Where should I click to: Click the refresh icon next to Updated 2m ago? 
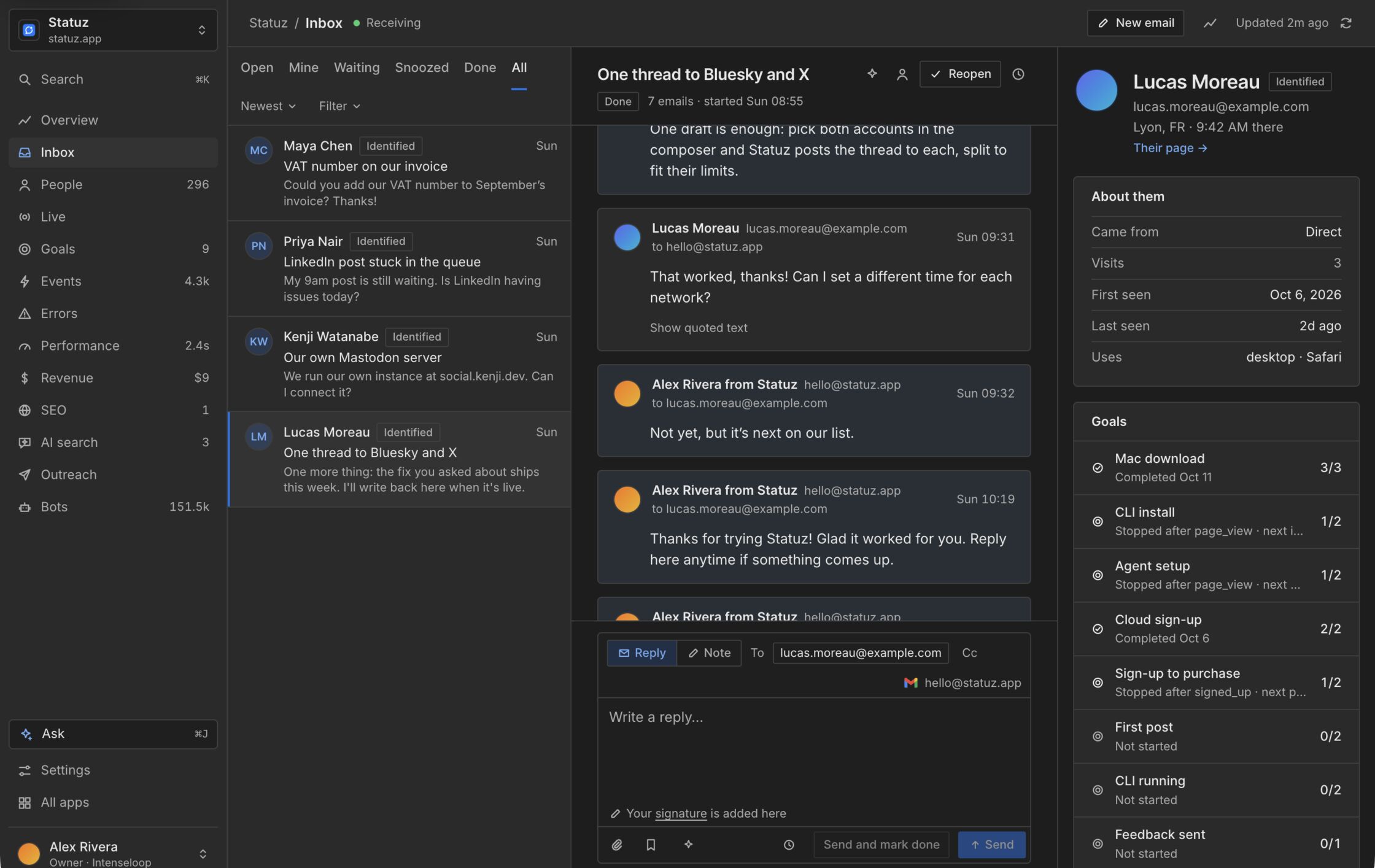[1346, 23]
